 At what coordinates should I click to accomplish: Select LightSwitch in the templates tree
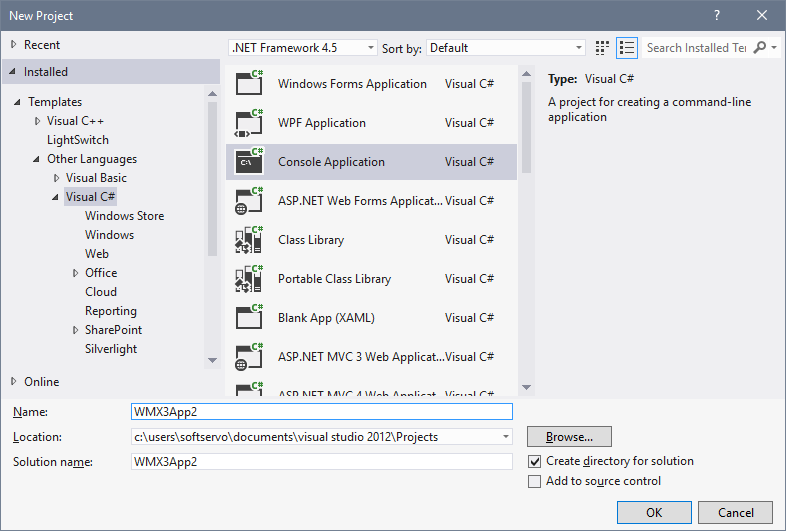78,140
